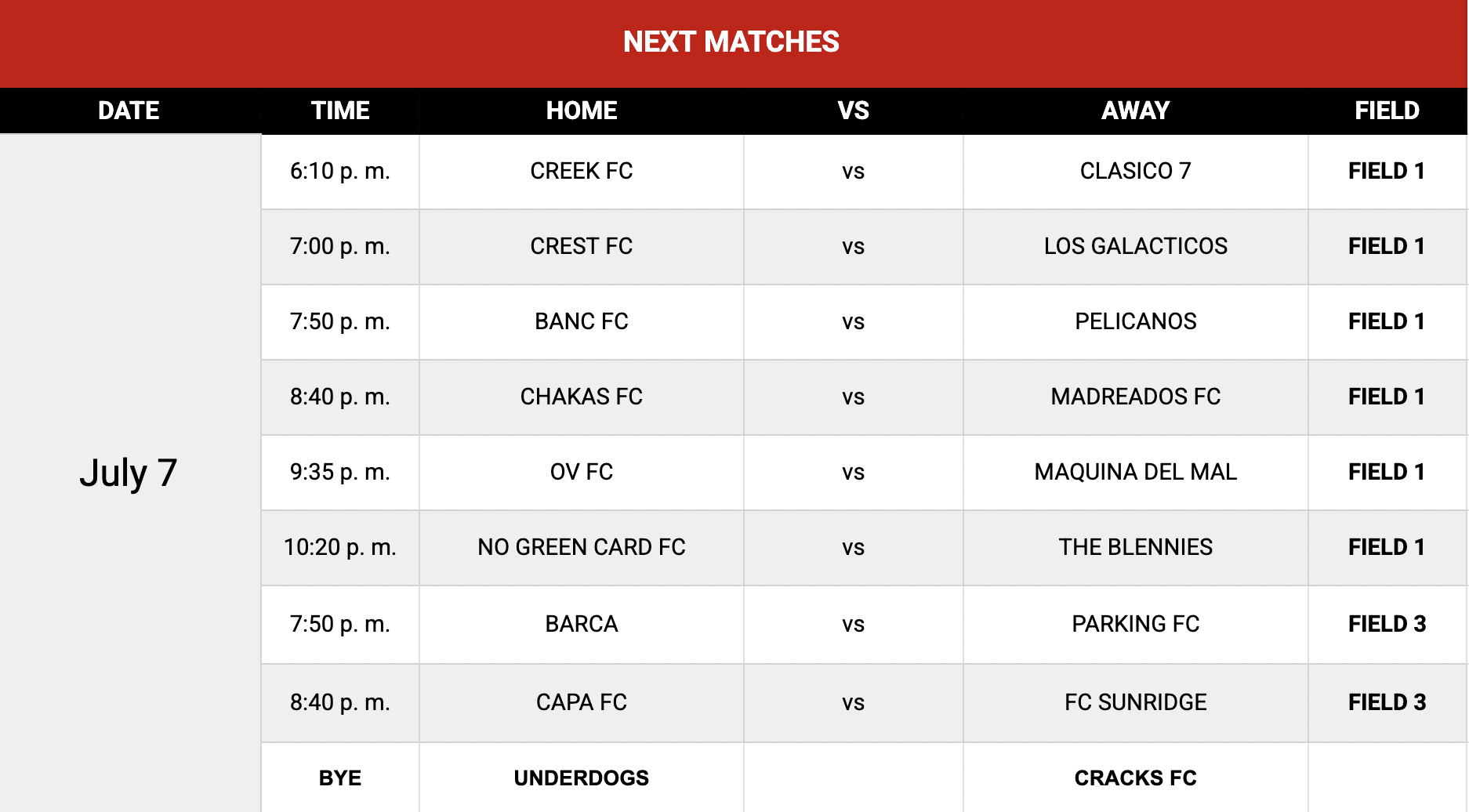Viewport: 1469px width, 812px height.
Task: Click the AWAY column header
Action: (1135, 111)
